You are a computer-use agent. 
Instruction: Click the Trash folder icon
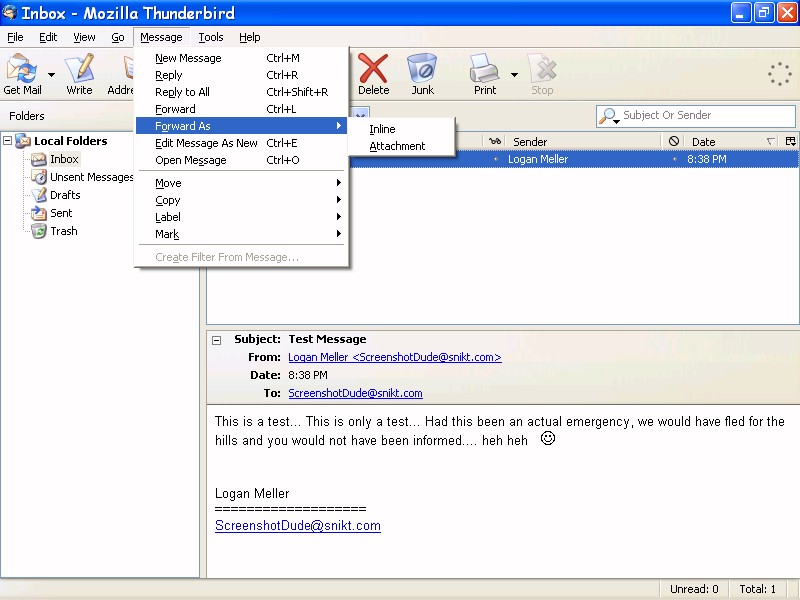coord(39,231)
